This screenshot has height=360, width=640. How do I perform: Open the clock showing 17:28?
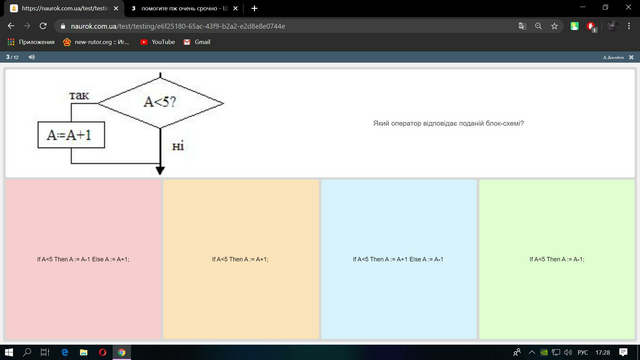602,353
